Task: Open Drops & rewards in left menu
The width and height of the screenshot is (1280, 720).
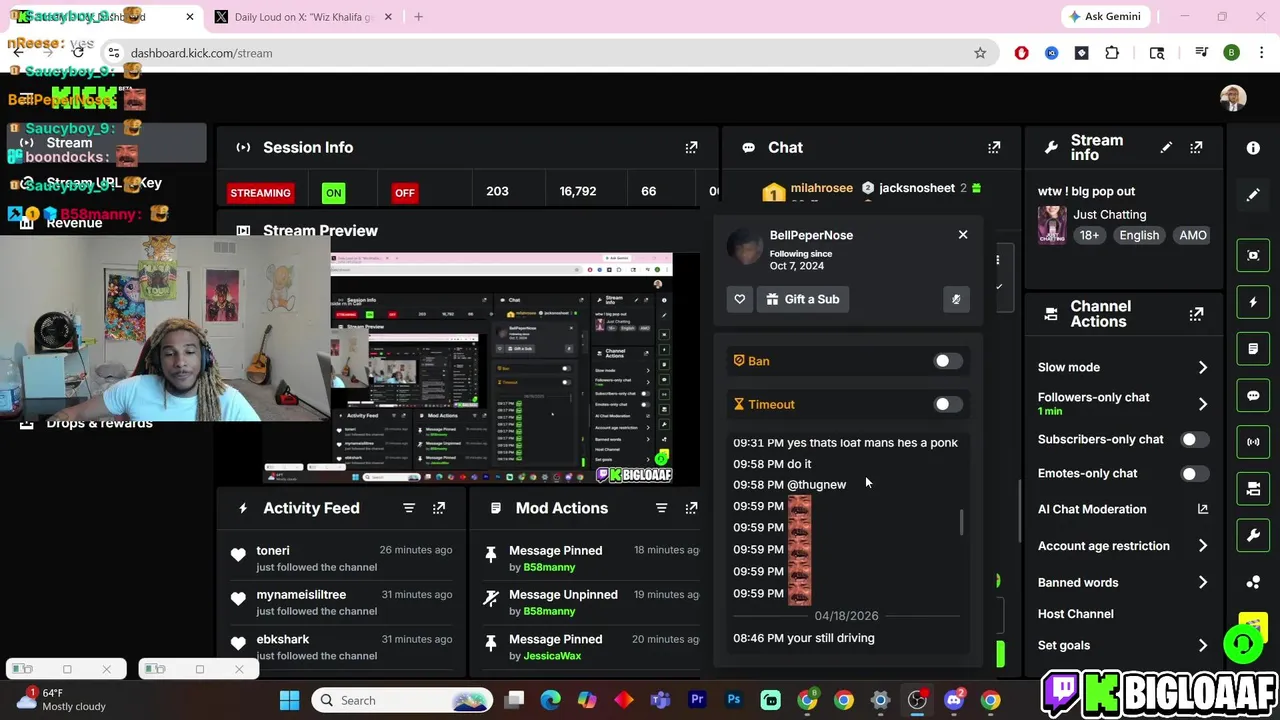Action: tap(99, 423)
